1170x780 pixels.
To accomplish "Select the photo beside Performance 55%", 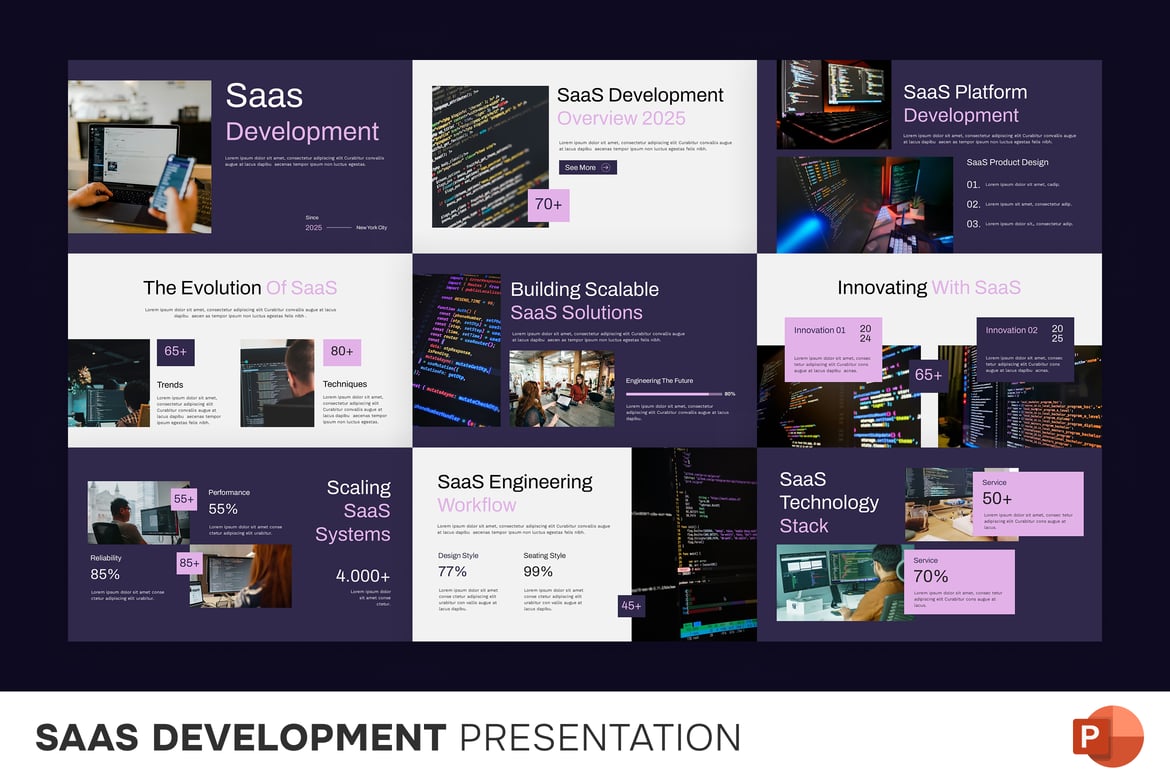I will [138, 512].
